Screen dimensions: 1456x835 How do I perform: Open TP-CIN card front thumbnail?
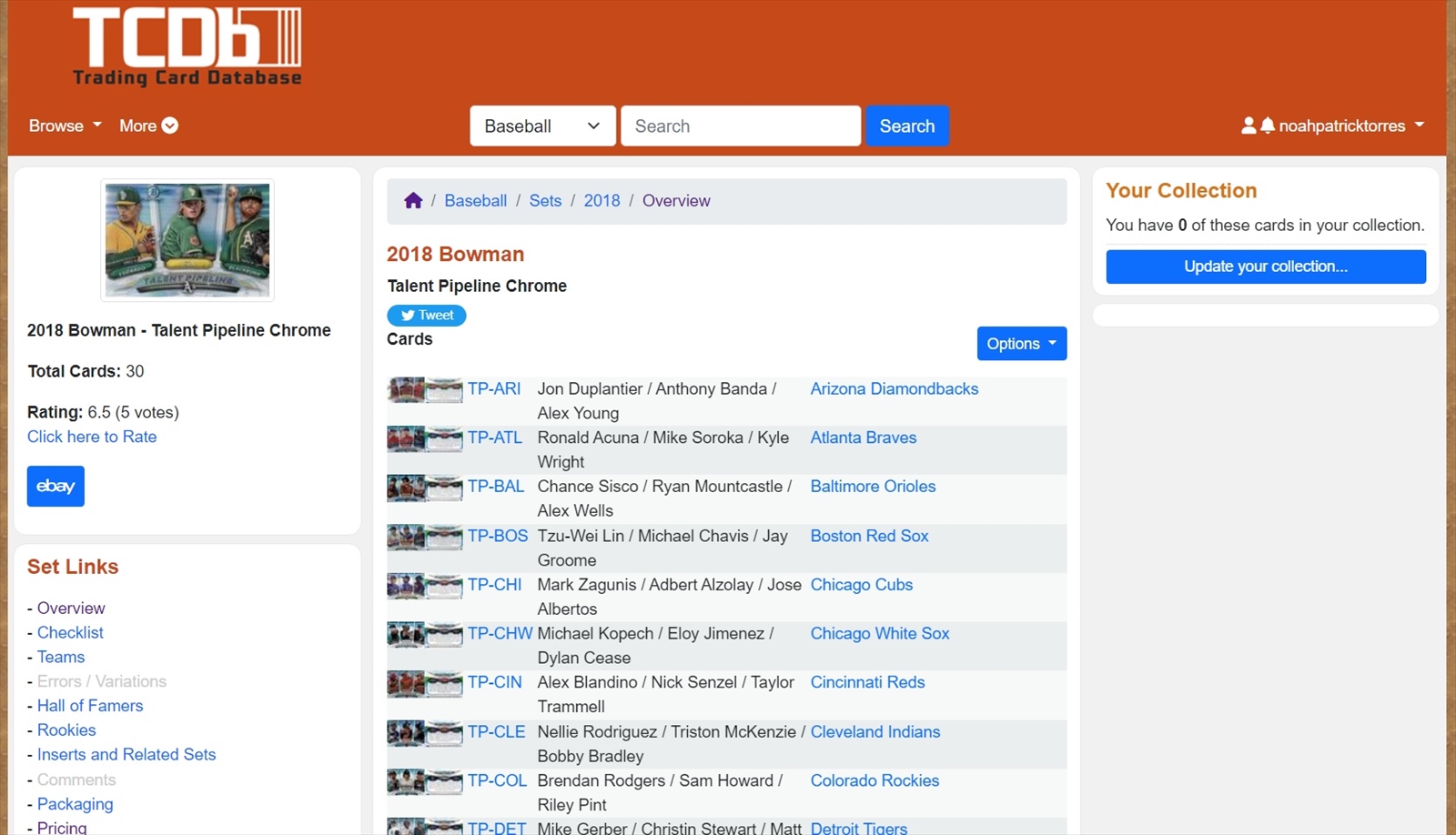[x=406, y=684]
